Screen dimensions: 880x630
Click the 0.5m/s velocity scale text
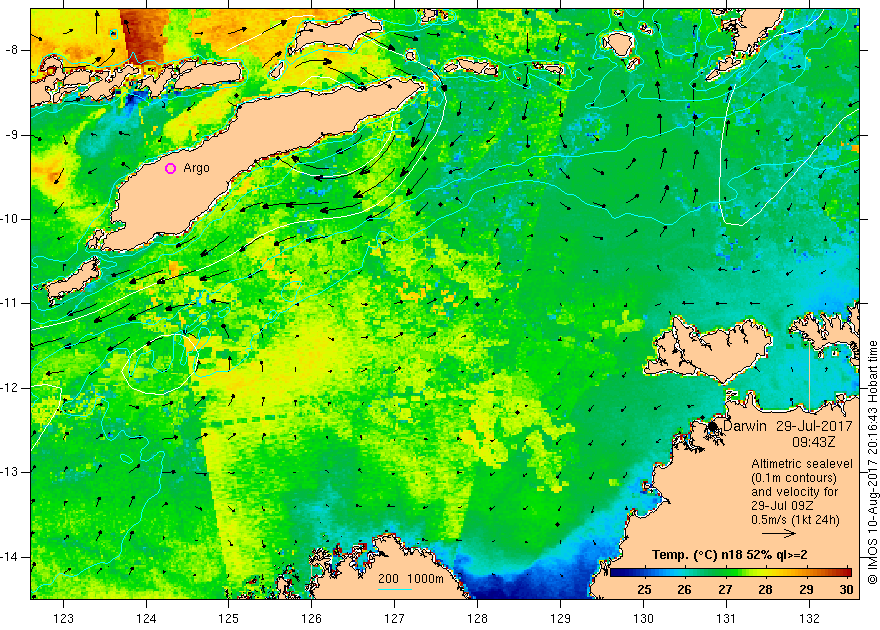pyautogui.click(x=795, y=520)
